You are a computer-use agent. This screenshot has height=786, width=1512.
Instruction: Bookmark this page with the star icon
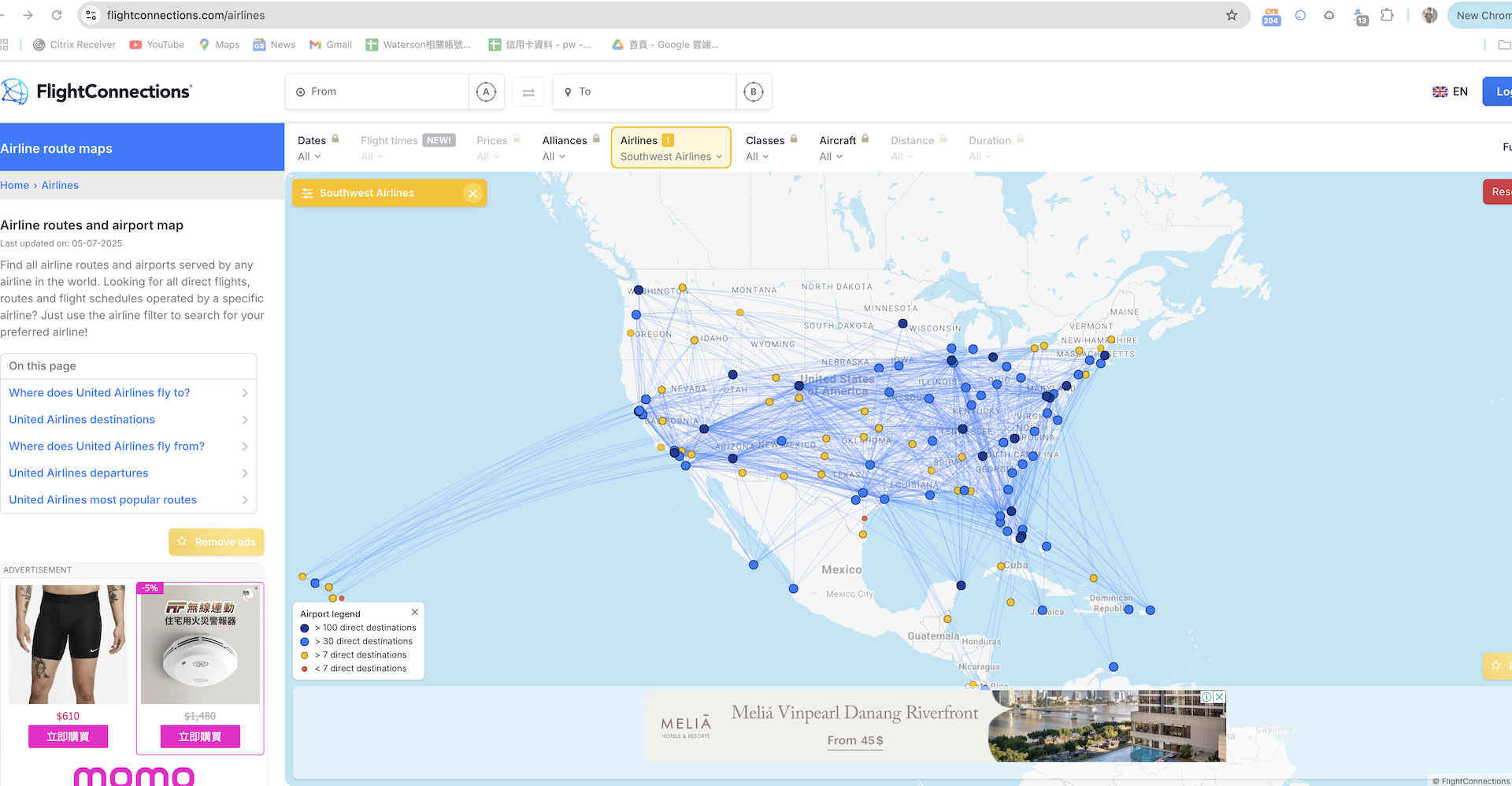1232,15
